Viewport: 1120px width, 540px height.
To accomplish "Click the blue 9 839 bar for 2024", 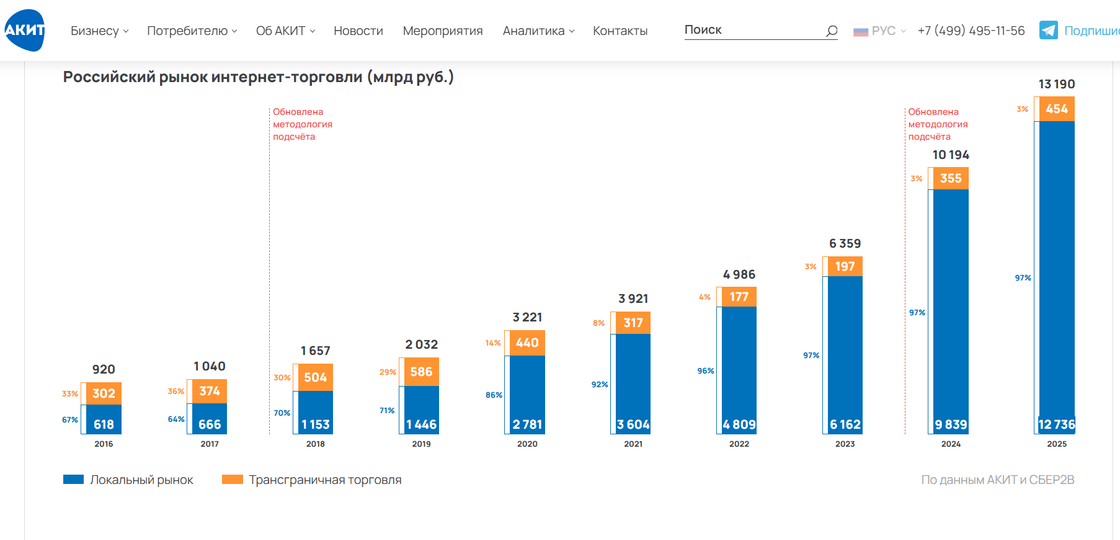I will [951, 311].
